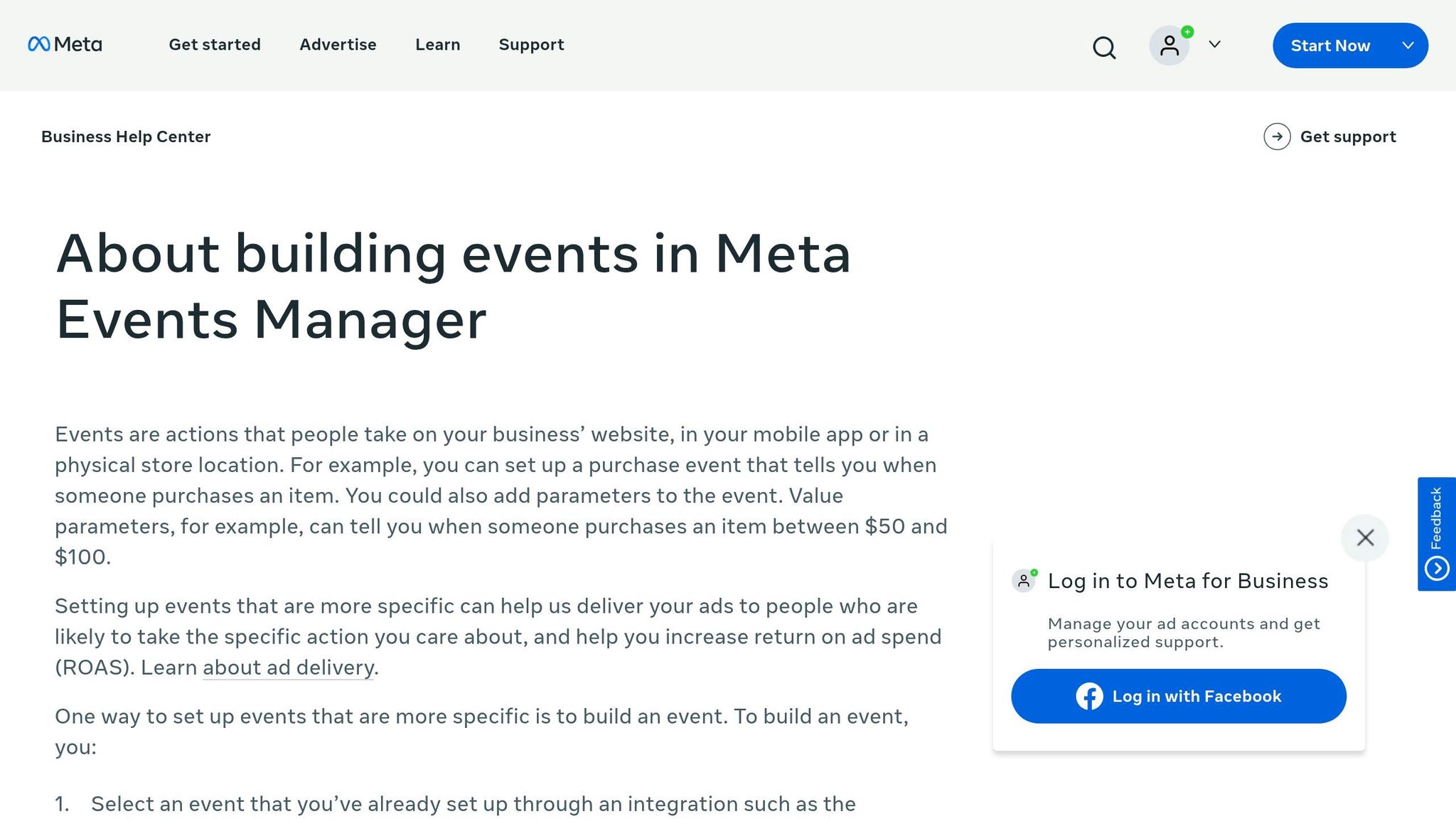Click the account profile icon with notification dot
The width and height of the screenshot is (1456, 819).
(x=1169, y=45)
